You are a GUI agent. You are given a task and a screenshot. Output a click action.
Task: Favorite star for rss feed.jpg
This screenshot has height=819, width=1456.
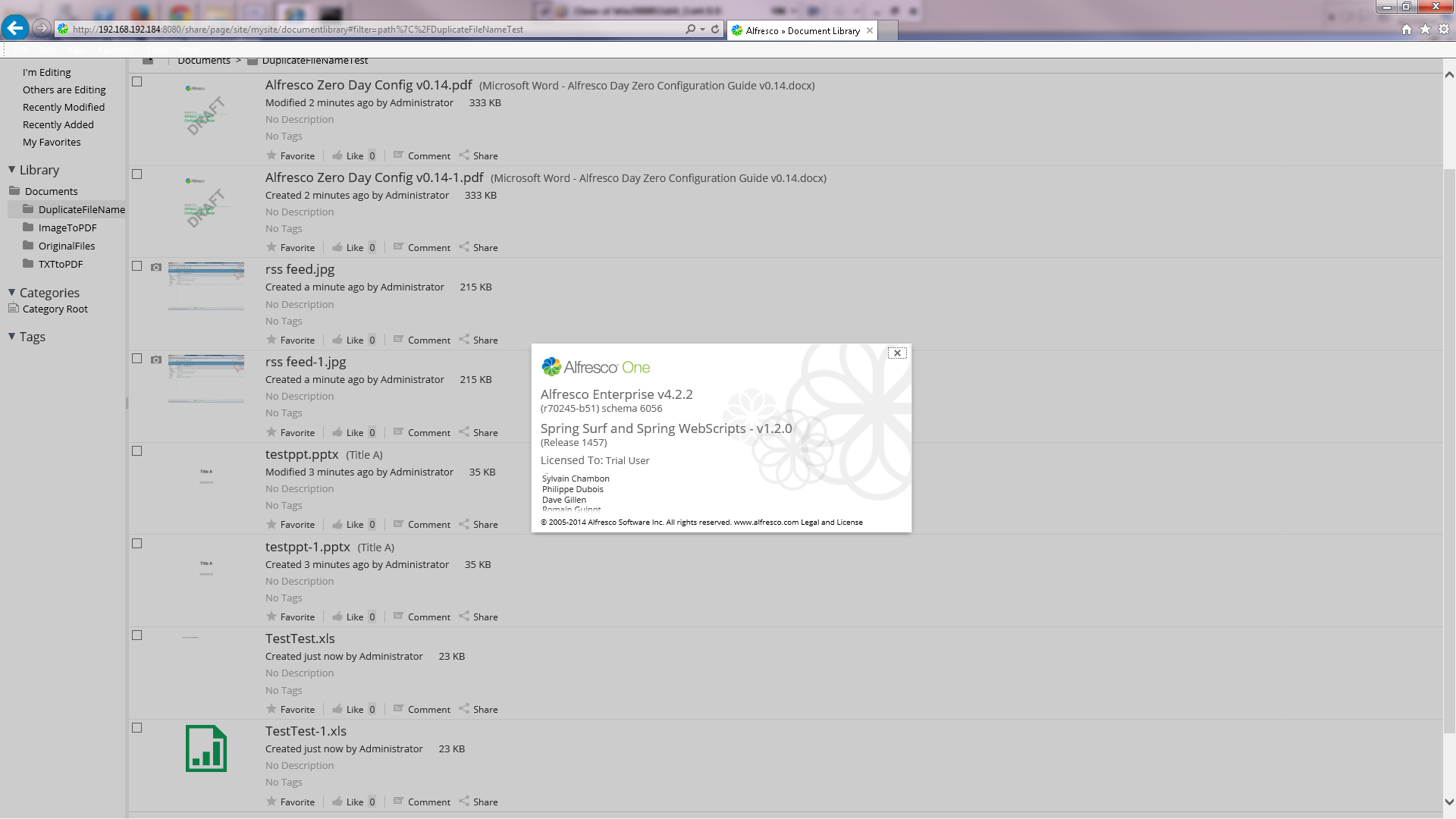point(271,339)
